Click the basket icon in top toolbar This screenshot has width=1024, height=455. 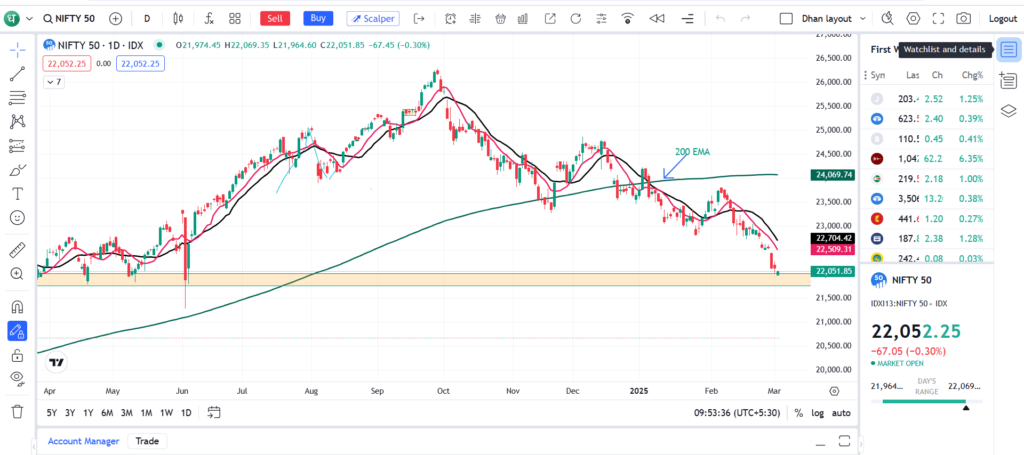[x=501, y=18]
